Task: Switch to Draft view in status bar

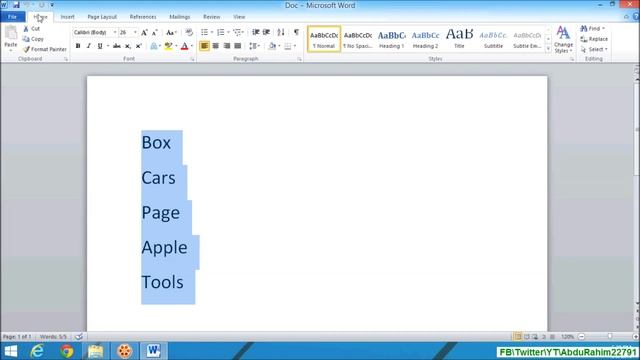Action: pyautogui.click(x=552, y=337)
